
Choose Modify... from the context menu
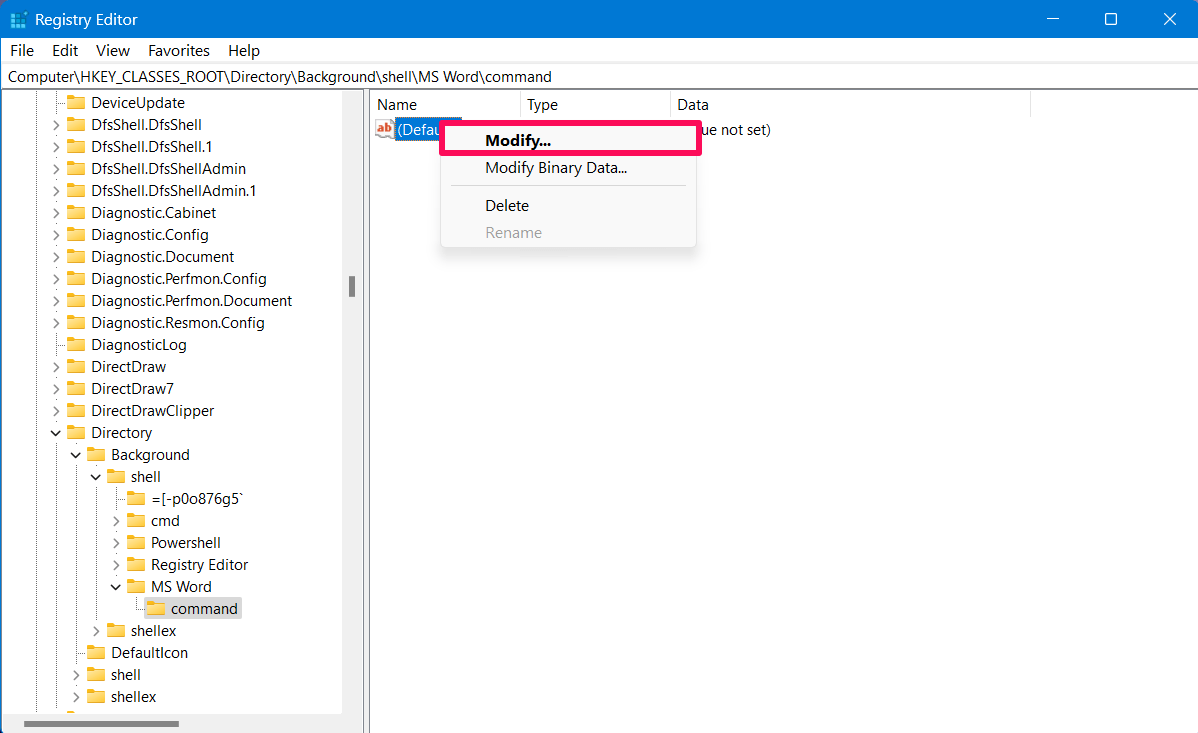point(570,140)
